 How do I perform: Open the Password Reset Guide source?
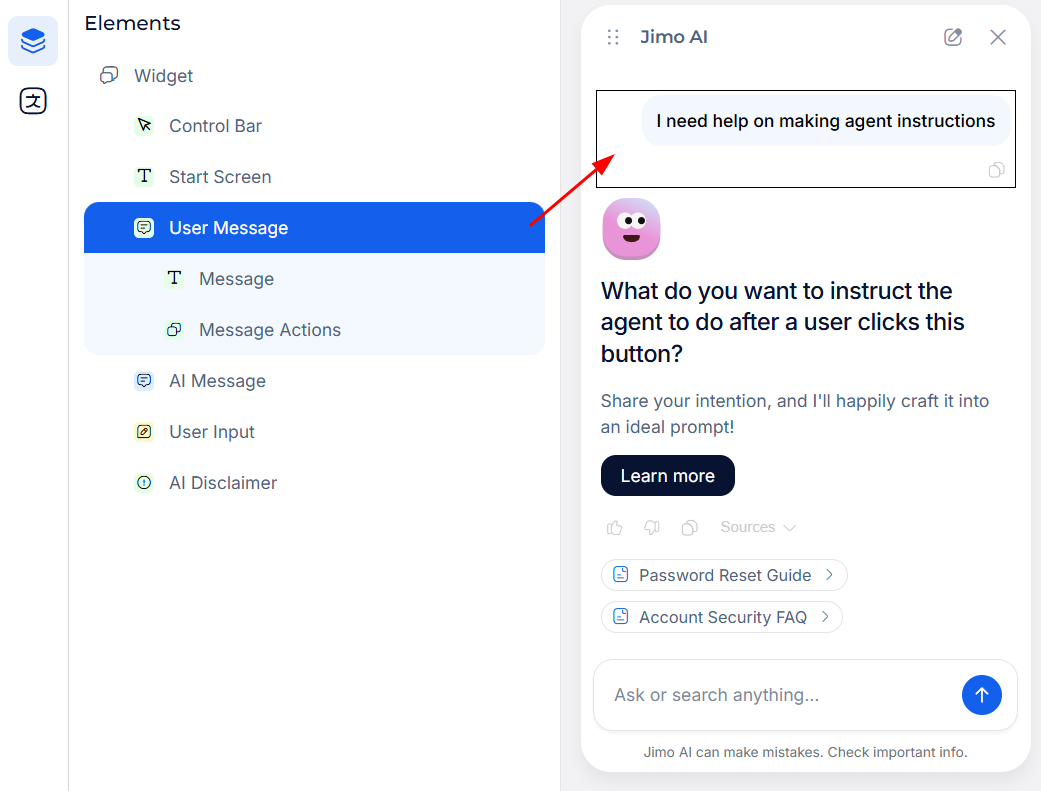point(724,575)
